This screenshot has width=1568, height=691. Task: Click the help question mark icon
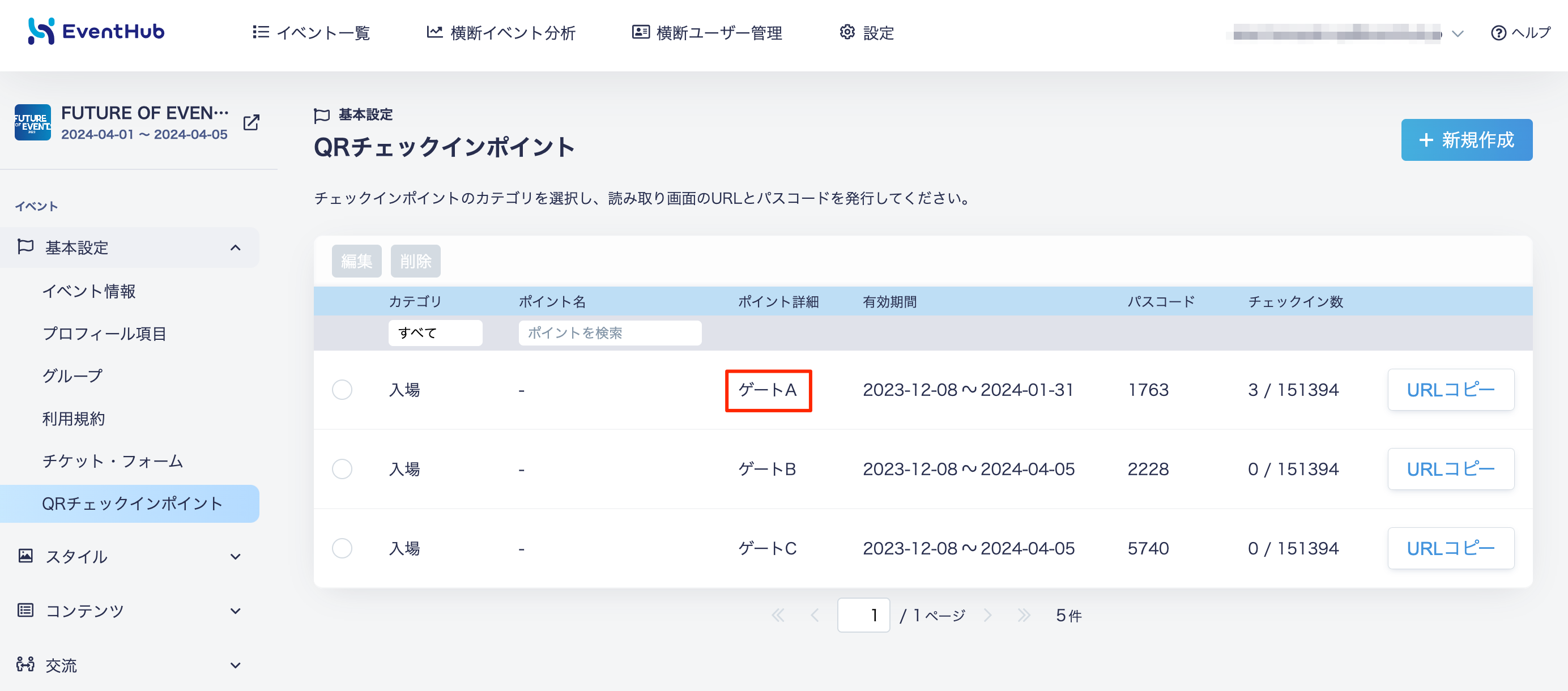point(1498,33)
